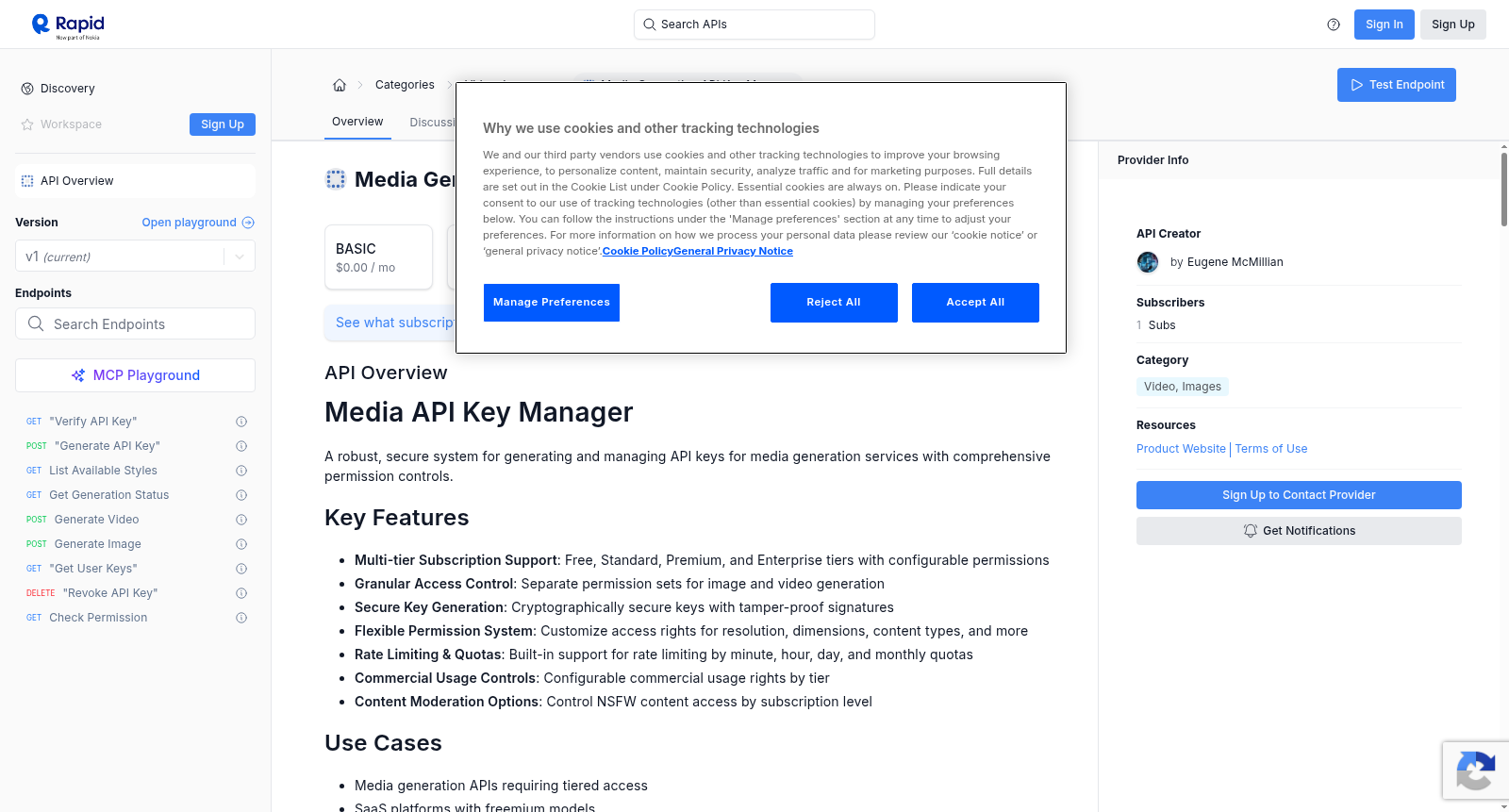The image size is (1509, 812).
Task: Open General Privacy Notice link
Action: coord(733,251)
